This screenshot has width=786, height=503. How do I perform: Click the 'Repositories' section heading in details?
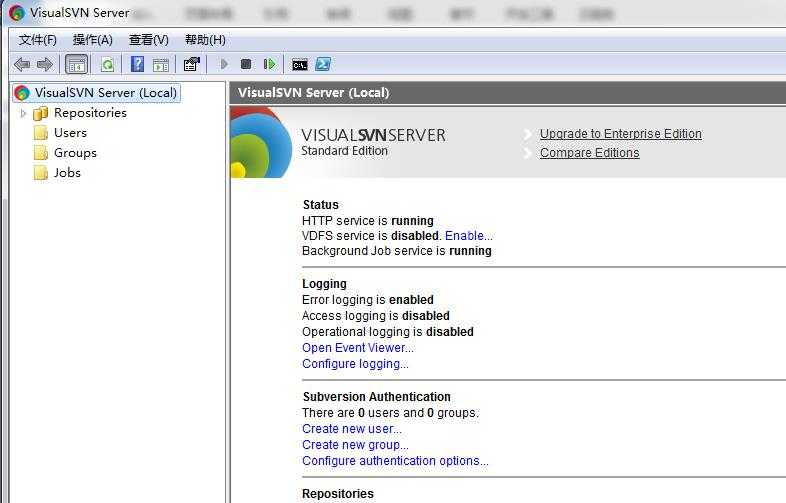(x=337, y=493)
